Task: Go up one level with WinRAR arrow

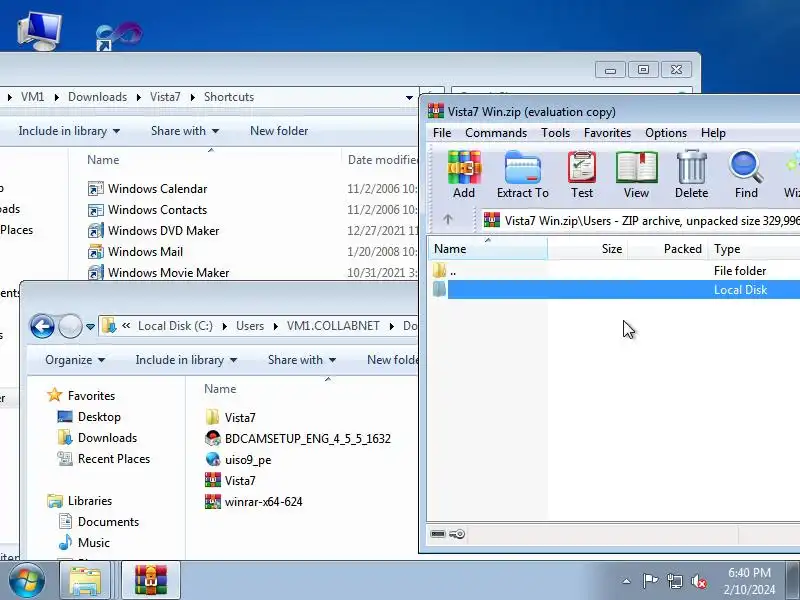Action: tap(447, 219)
